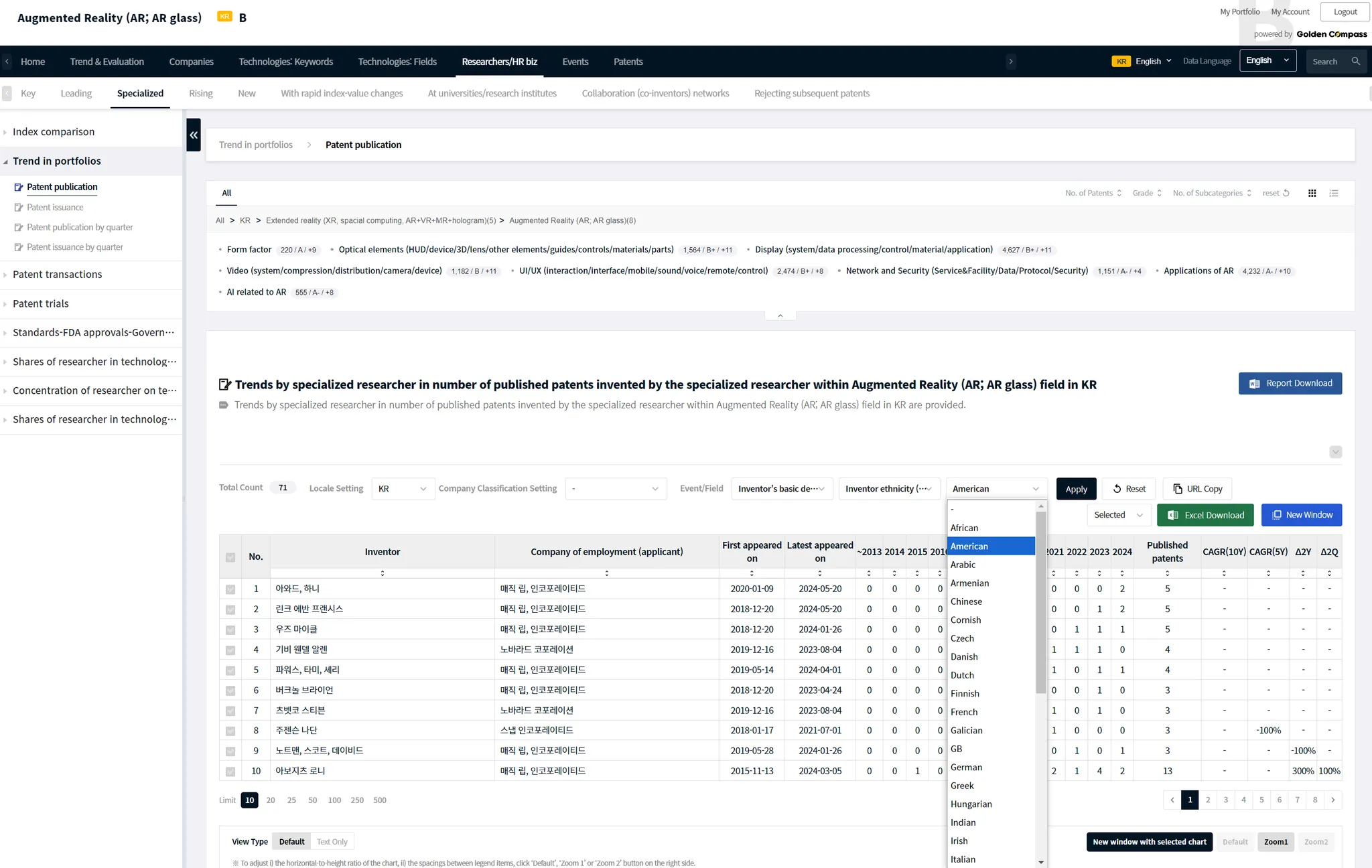
Task: Toggle select-all checkbox in table header
Action: tap(230, 557)
